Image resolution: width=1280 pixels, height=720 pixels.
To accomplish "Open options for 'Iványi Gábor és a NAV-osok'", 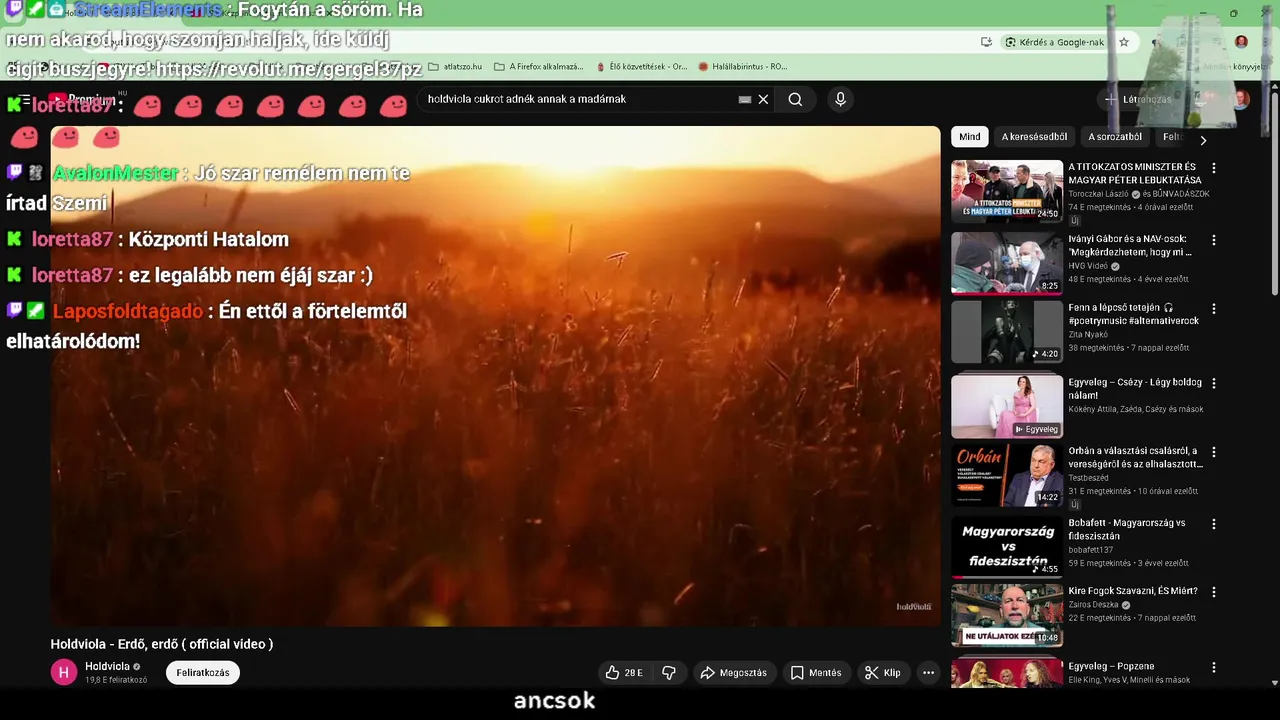I will 1214,240.
